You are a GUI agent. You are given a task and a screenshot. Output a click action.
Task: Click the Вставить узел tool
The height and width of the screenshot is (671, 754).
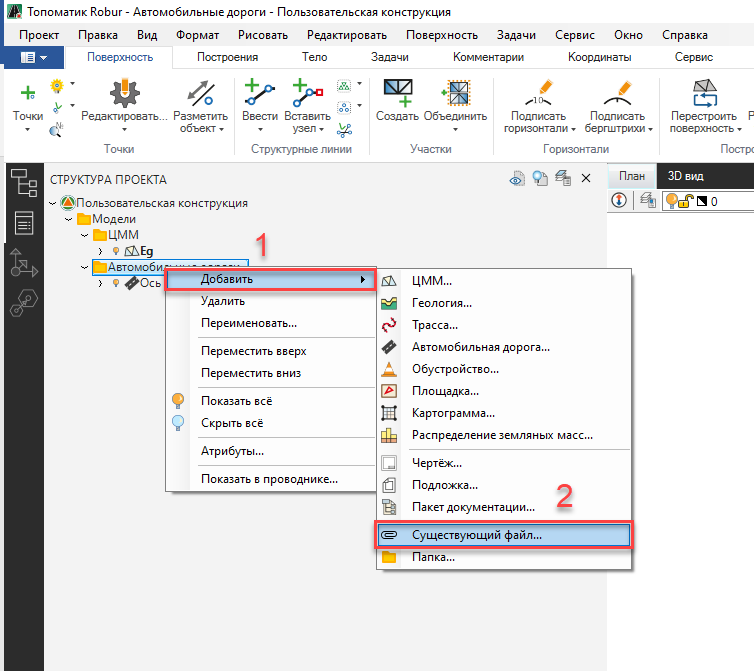pyautogui.click(x=308, y=93)
